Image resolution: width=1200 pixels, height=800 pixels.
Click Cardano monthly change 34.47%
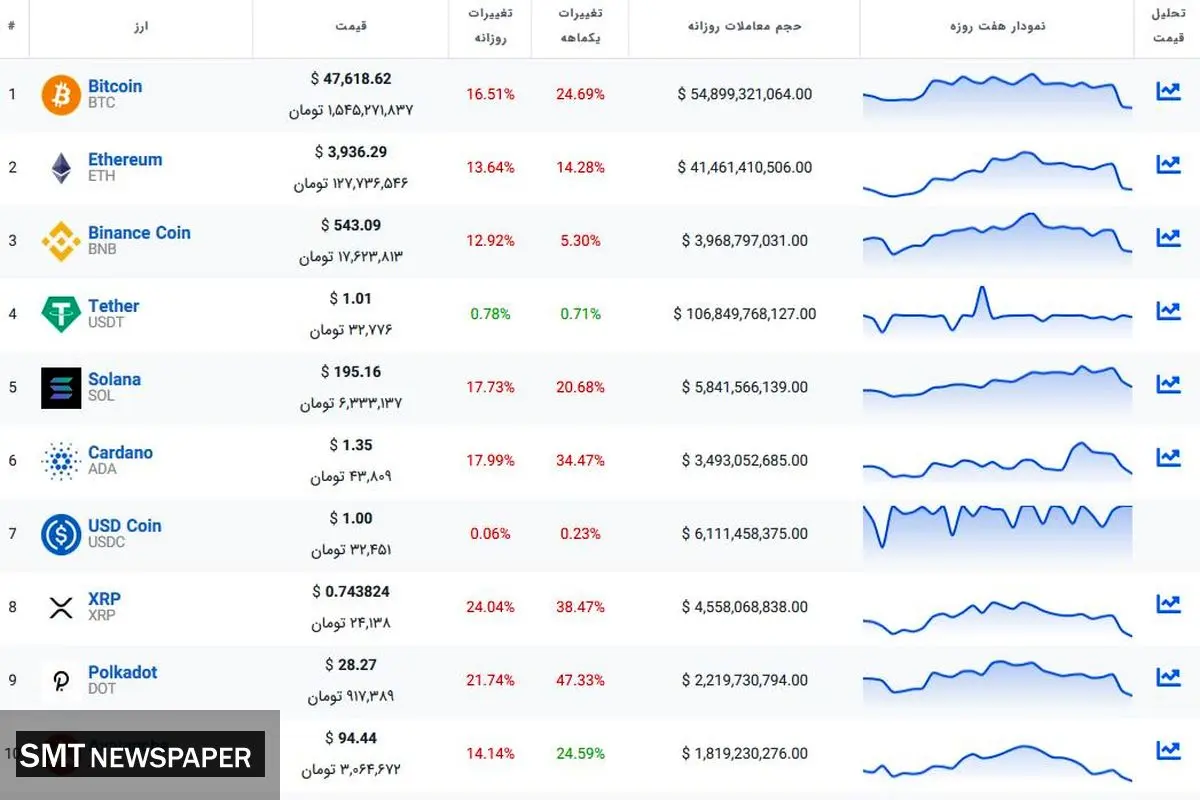pyautogui.click(x=580, y=461)
